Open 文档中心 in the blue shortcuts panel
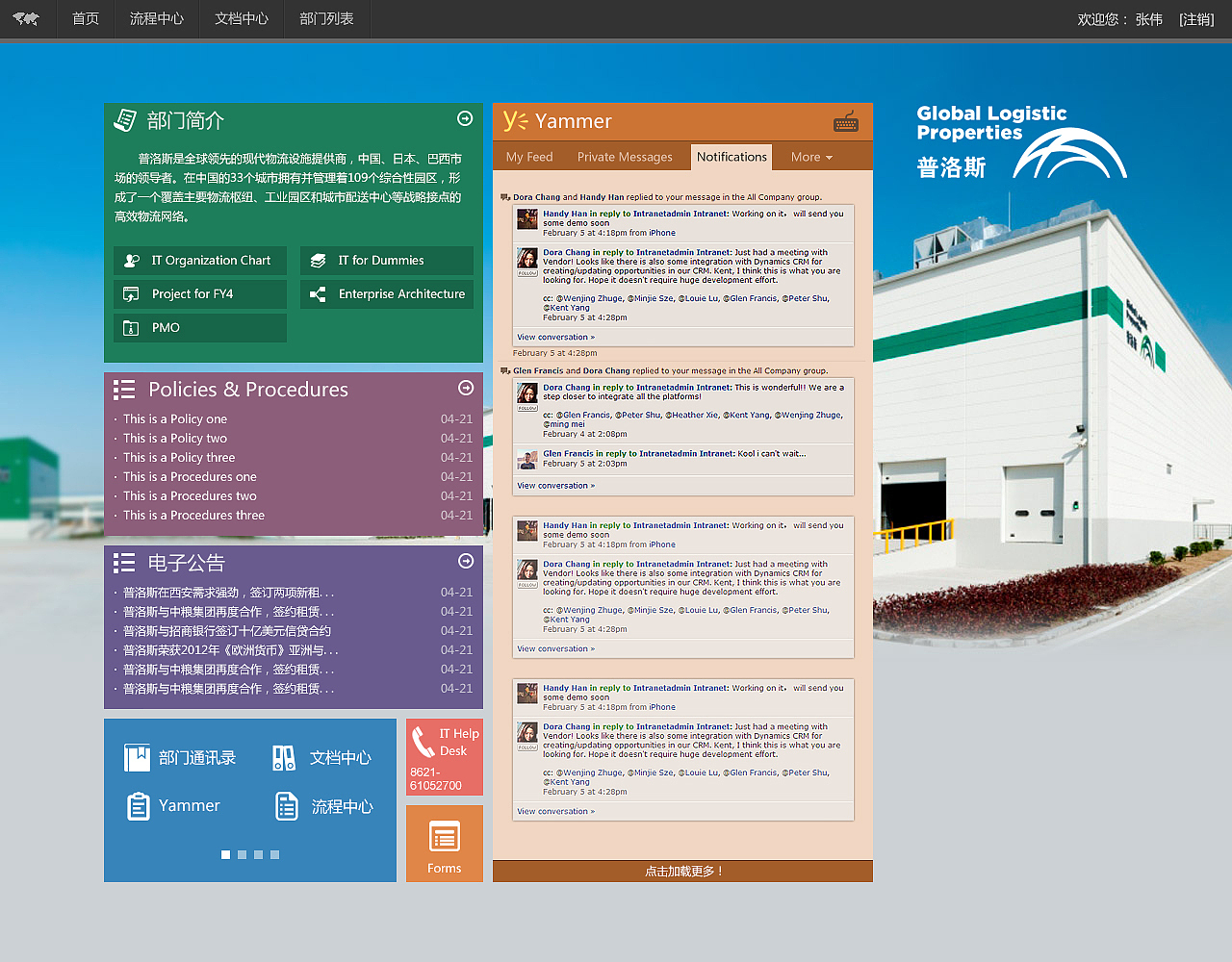Viewport: 1232px width, 962px height. pyautogui.click(x=341, y=758)
